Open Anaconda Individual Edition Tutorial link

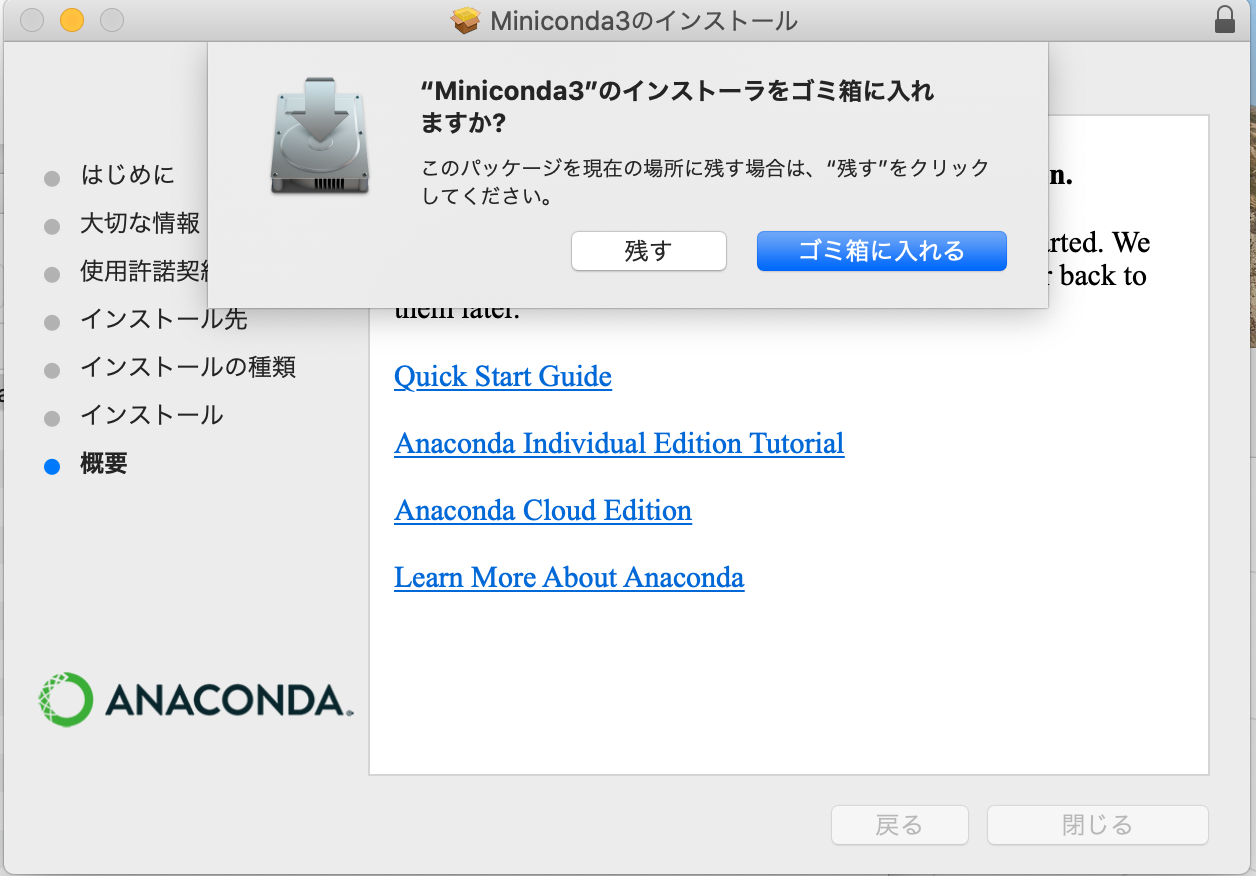click(x=619, y=444)
